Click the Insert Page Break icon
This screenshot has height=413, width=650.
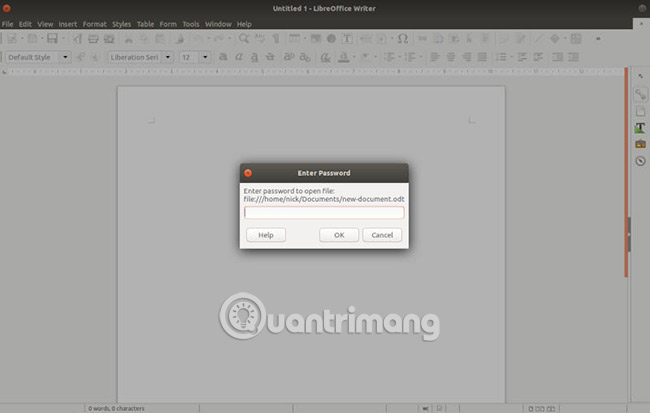[366, 39]
